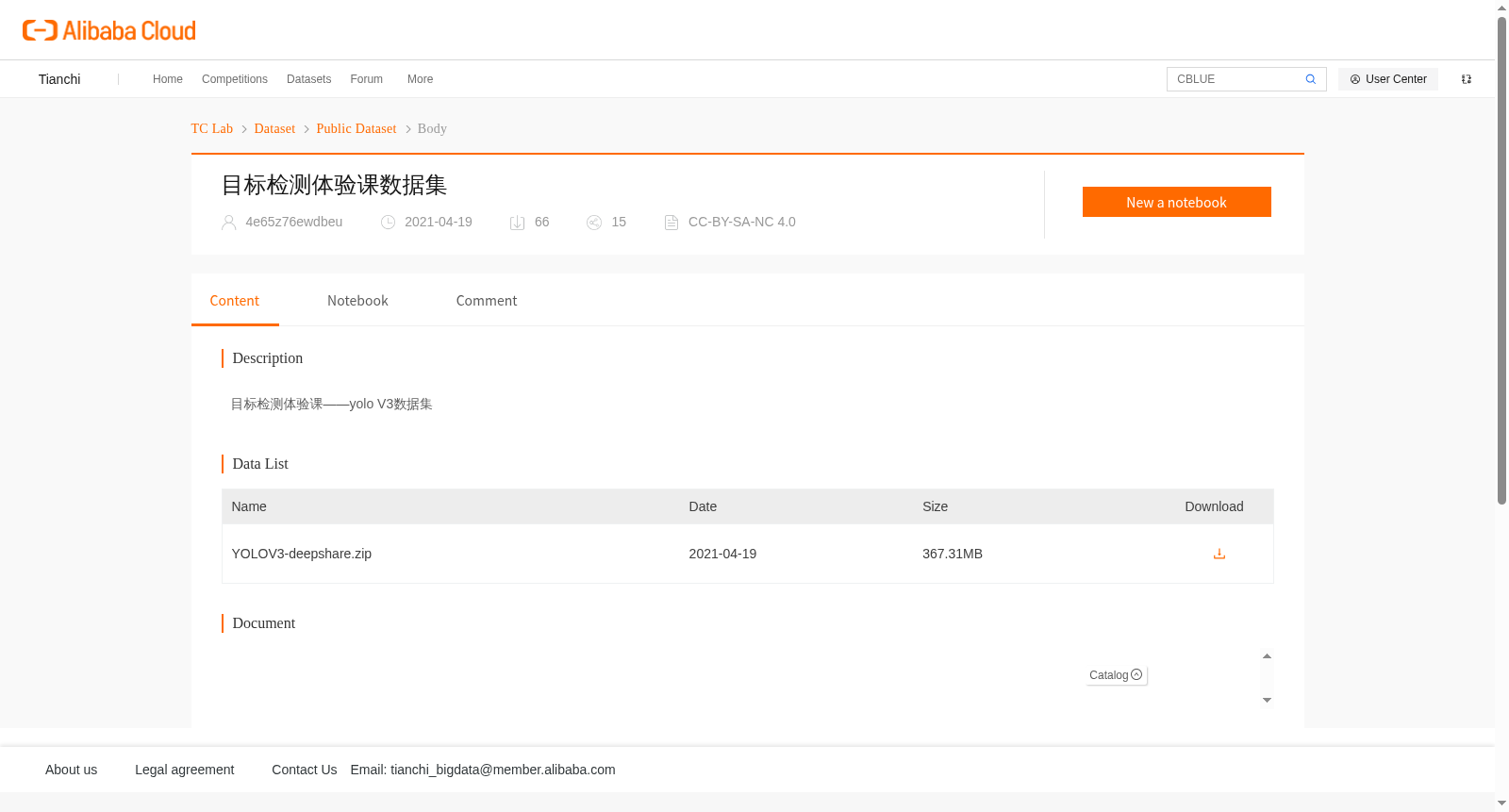Click the Document section heading
Image resolution: width=1509 pixels, height=812 pixels.
point(264,623)
